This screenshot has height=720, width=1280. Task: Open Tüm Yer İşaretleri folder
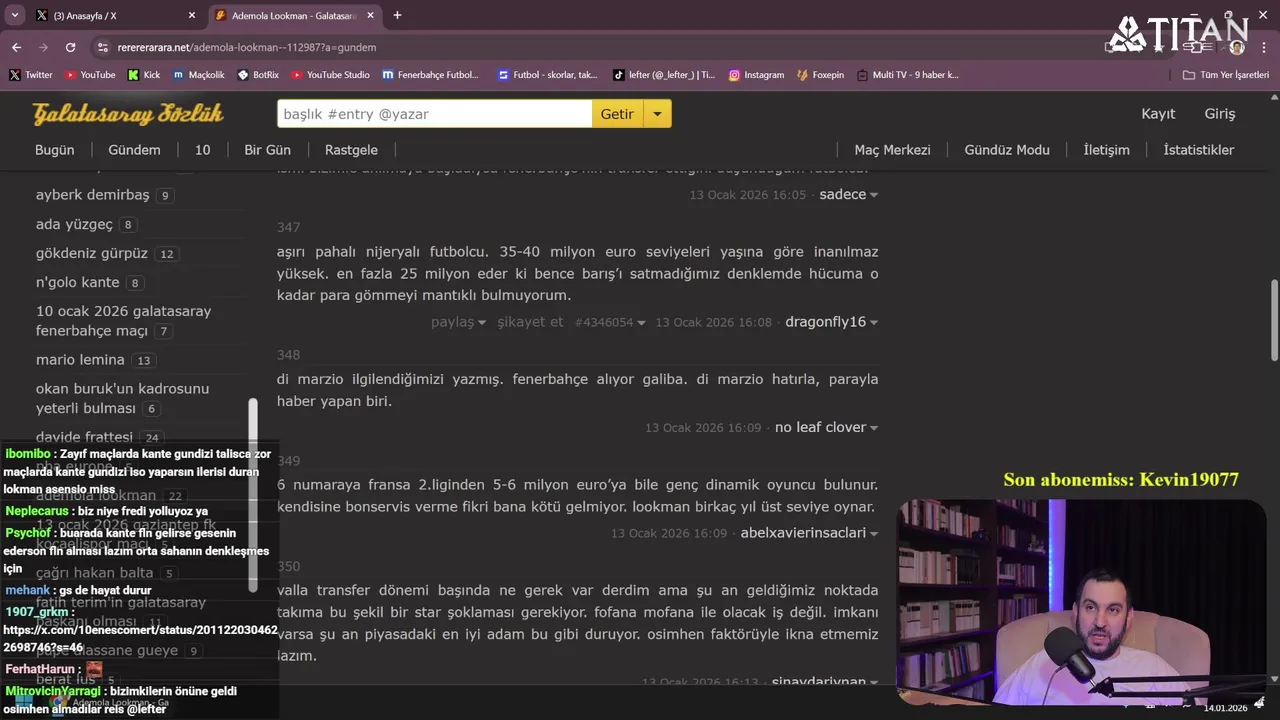point(1226,75)
